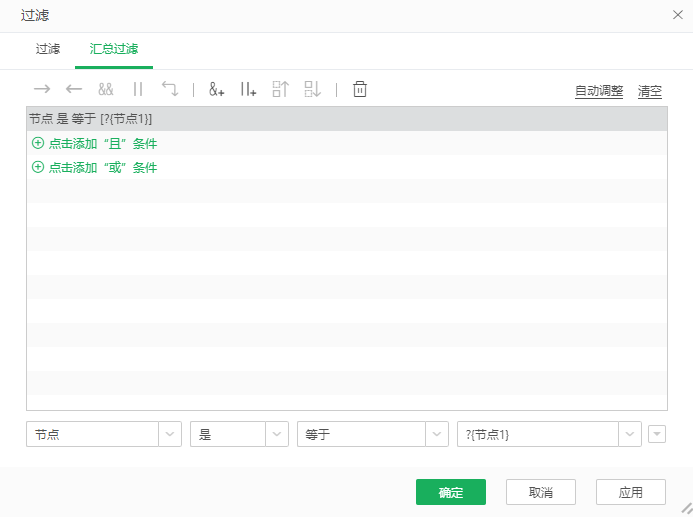This screenshot has width=693, height=517.
Task: Click the 自动调整 link
Action: [599, 91]
